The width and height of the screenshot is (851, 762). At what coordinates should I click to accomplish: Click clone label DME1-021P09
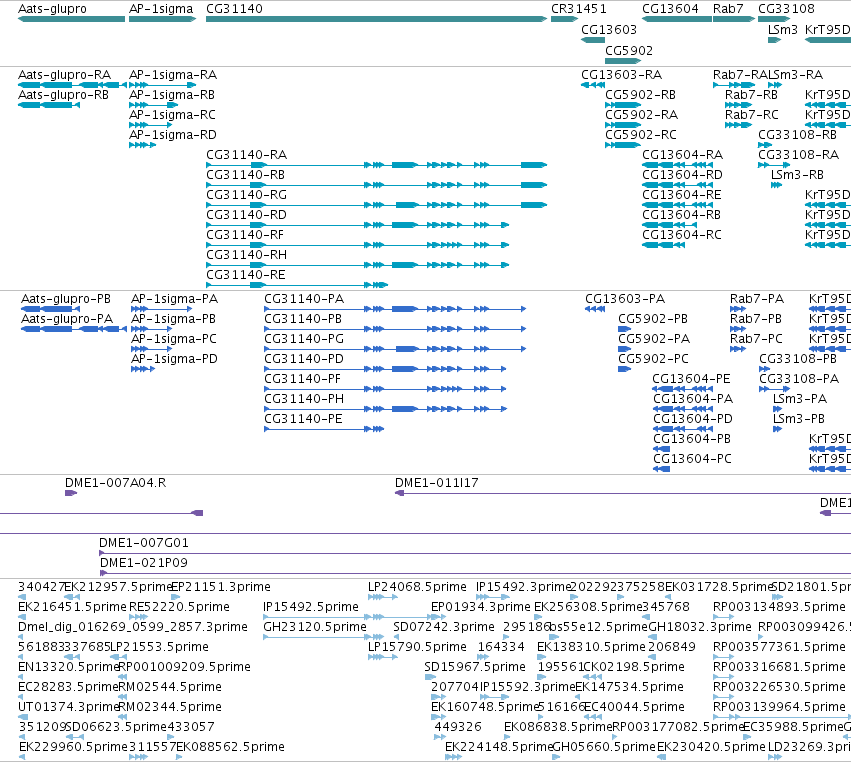[144, 563]
